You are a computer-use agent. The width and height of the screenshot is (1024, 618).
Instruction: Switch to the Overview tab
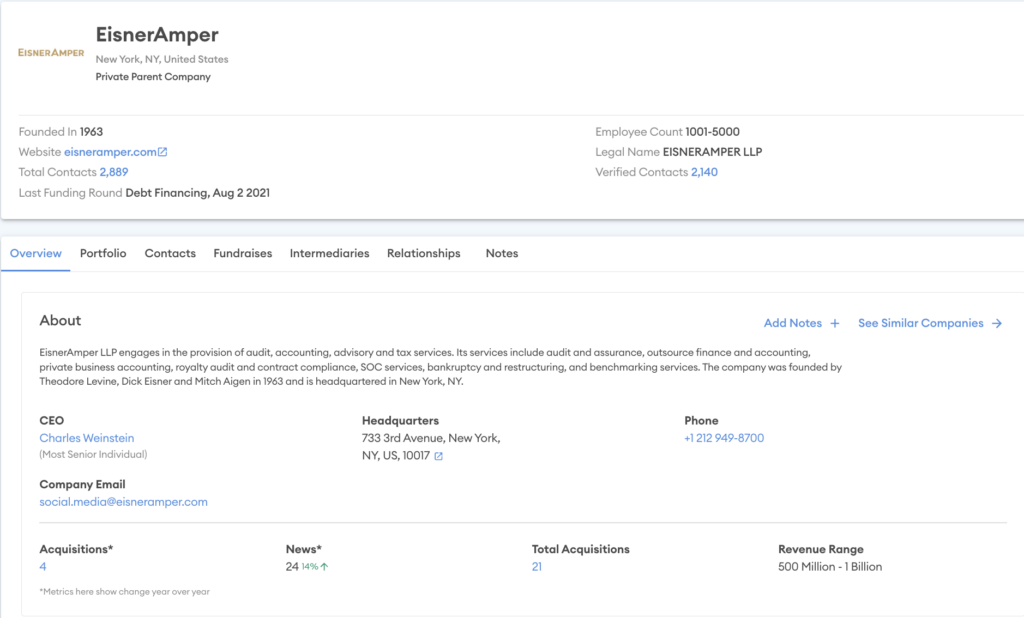[36, 253]
